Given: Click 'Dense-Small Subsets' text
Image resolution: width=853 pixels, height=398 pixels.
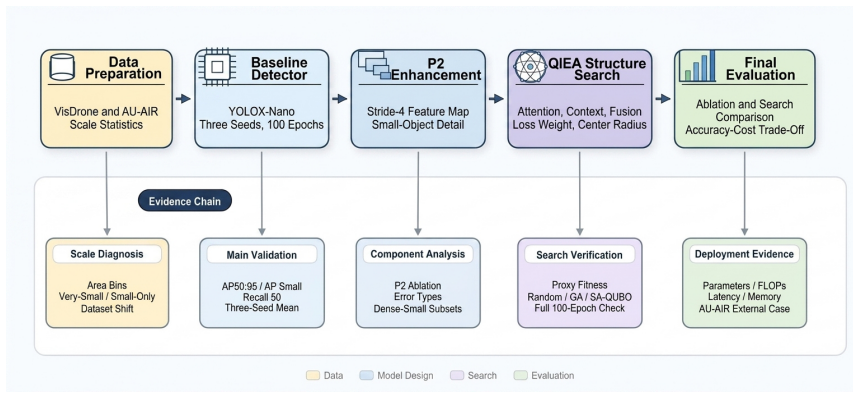Looking at the screenshot, I should 418,309.
